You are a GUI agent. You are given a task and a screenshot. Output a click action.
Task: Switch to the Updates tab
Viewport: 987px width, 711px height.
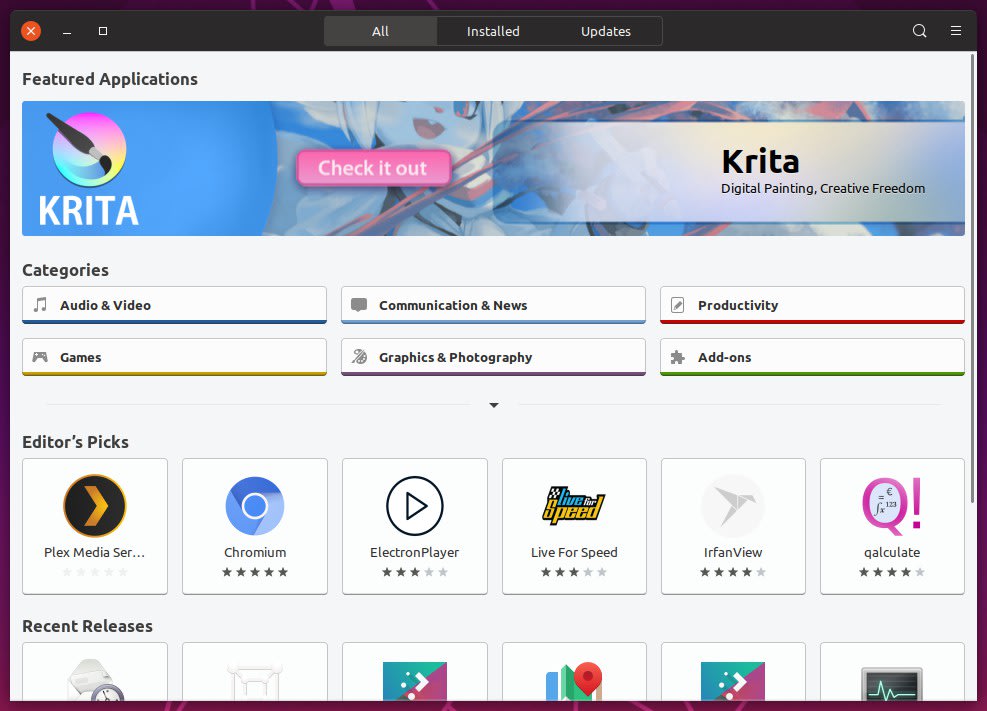[x=606, y=31]
